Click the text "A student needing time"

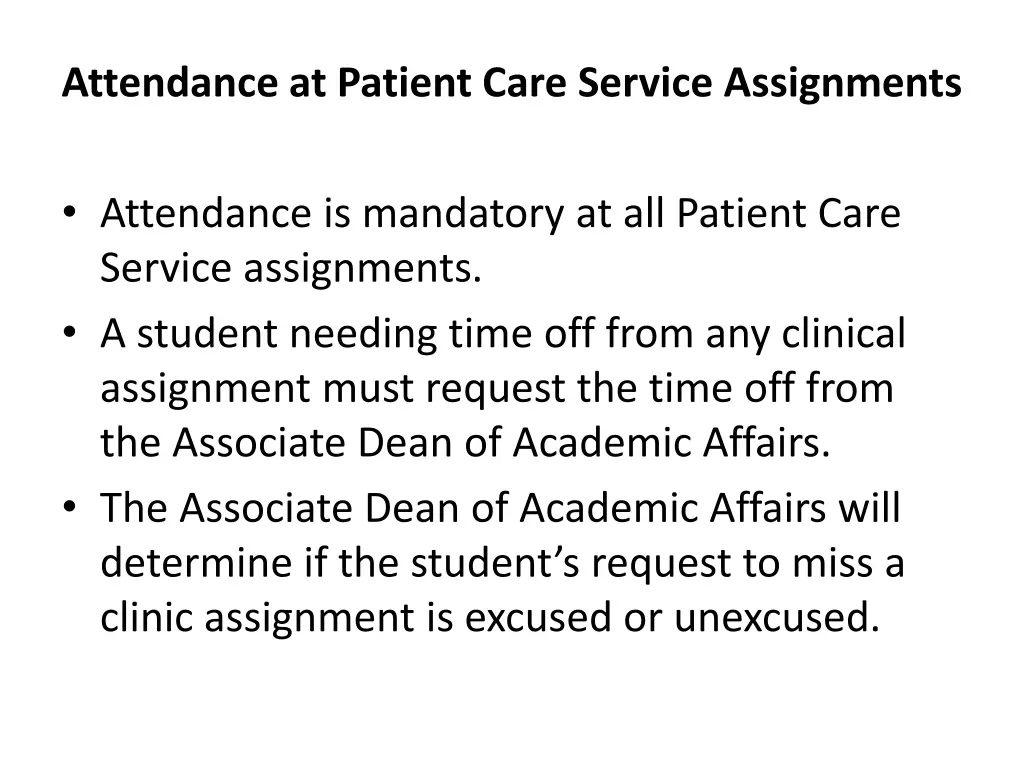coord(268,334)
